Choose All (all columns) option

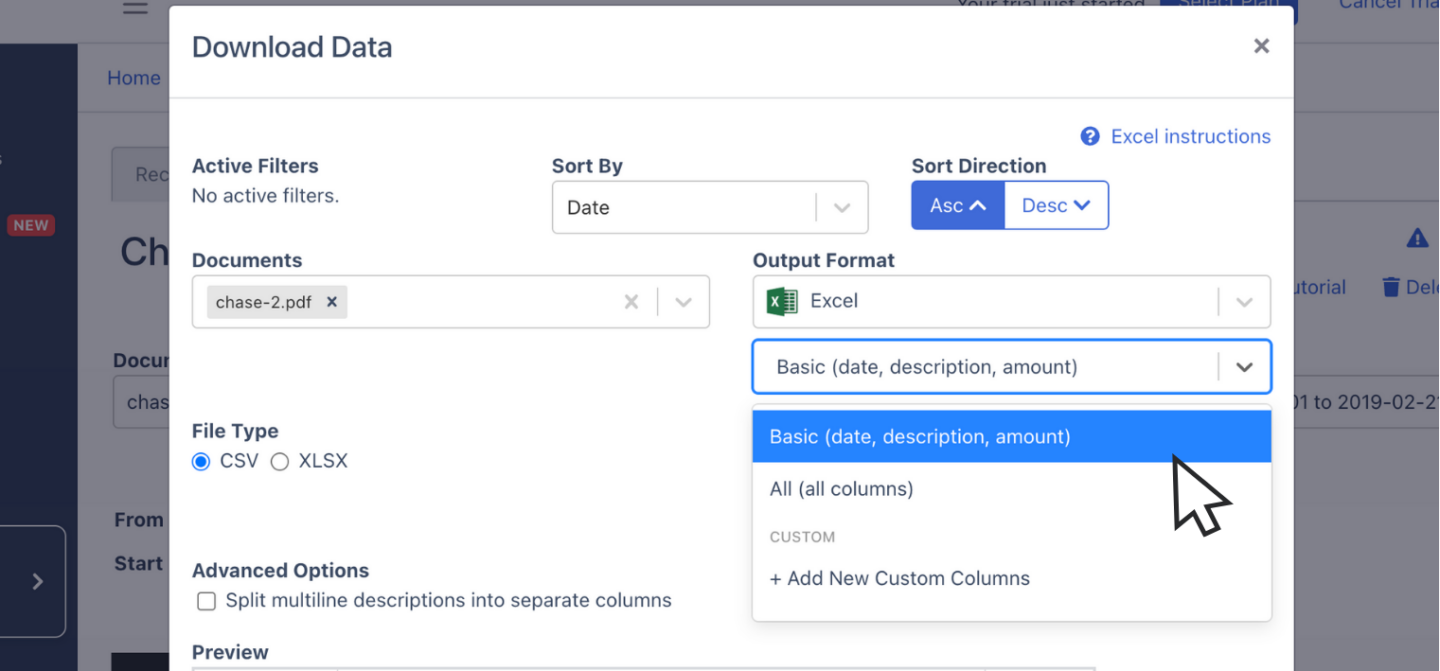tap(1011, 489)
